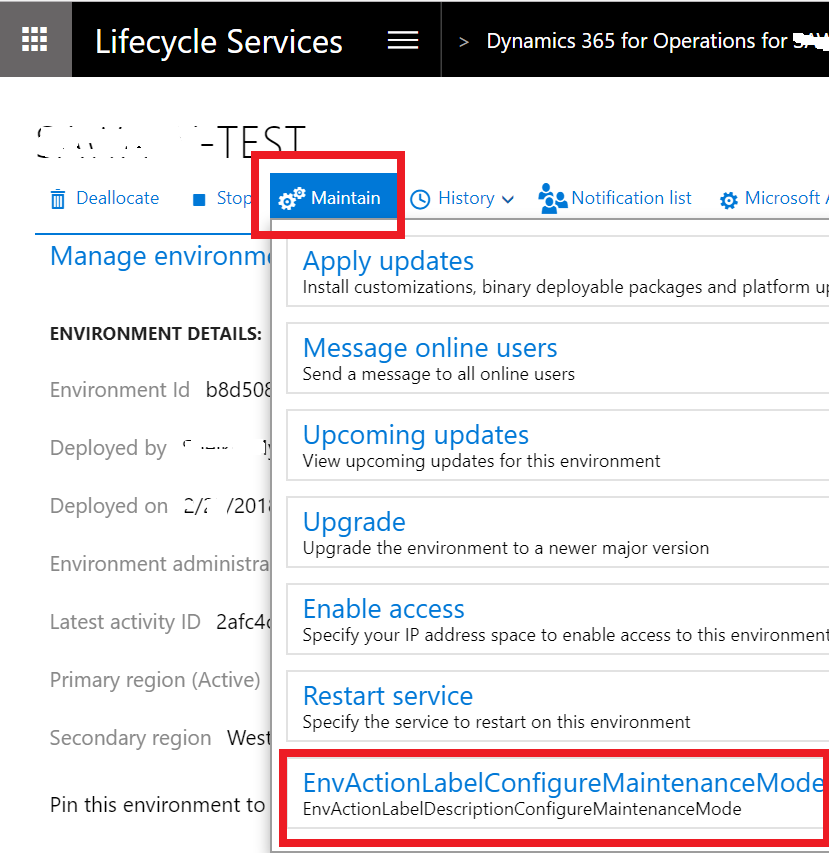Select Apply updates from the Maintain menu
The image size is (829, 853).
tap(388, 261)
